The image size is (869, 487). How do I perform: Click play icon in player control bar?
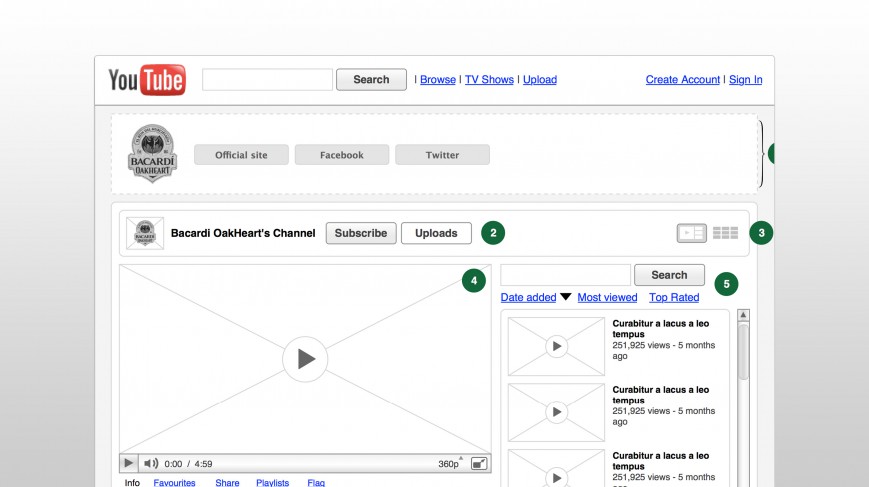[x=129, y=463]
